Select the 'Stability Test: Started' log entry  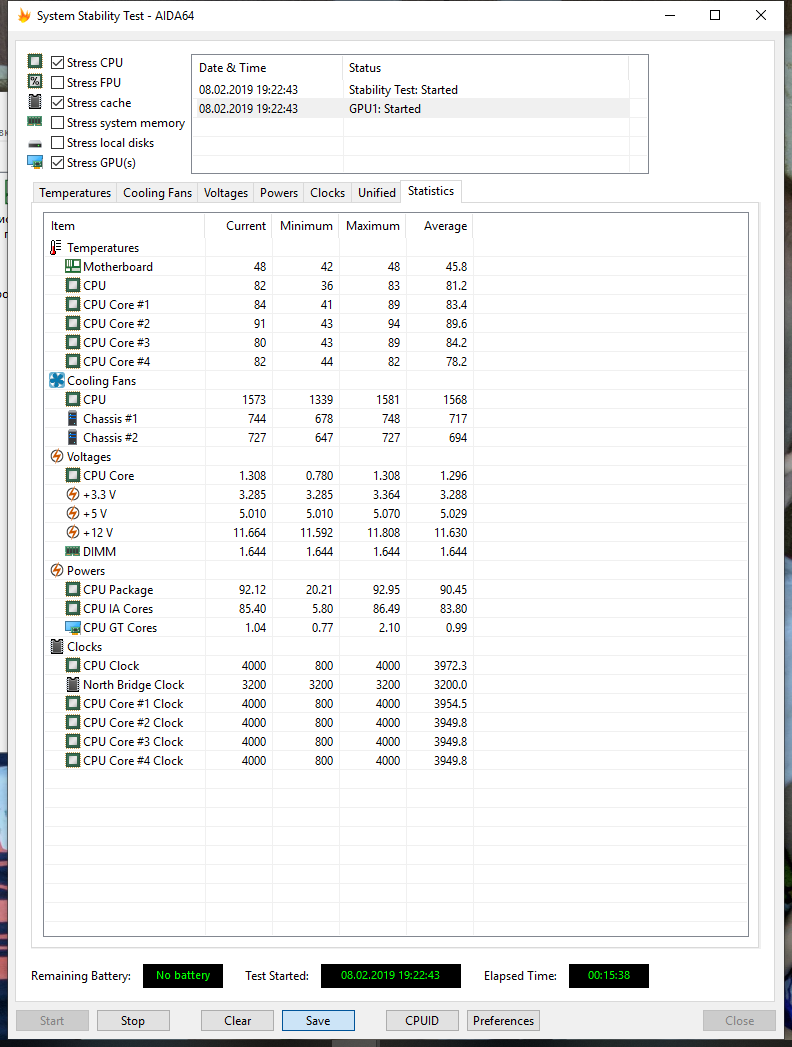[411, 89]
